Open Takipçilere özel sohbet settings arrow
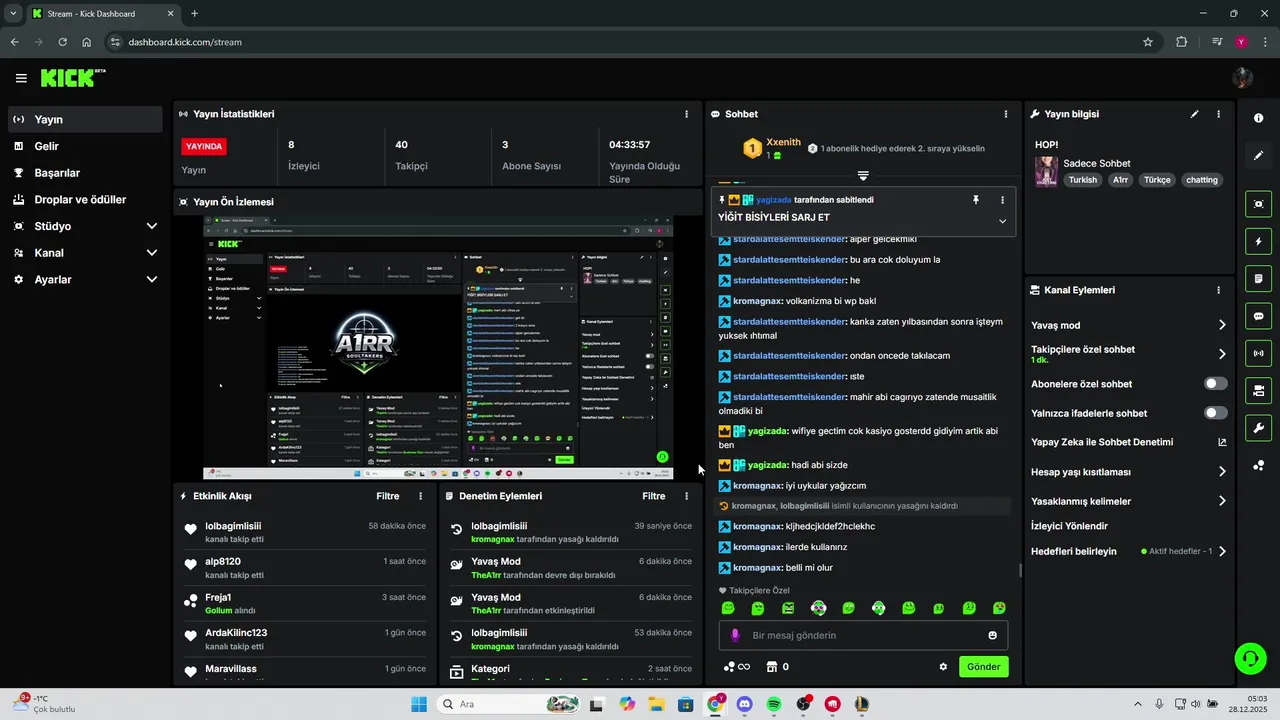This screenshot has height=720, width=1280. [1222, 354]
